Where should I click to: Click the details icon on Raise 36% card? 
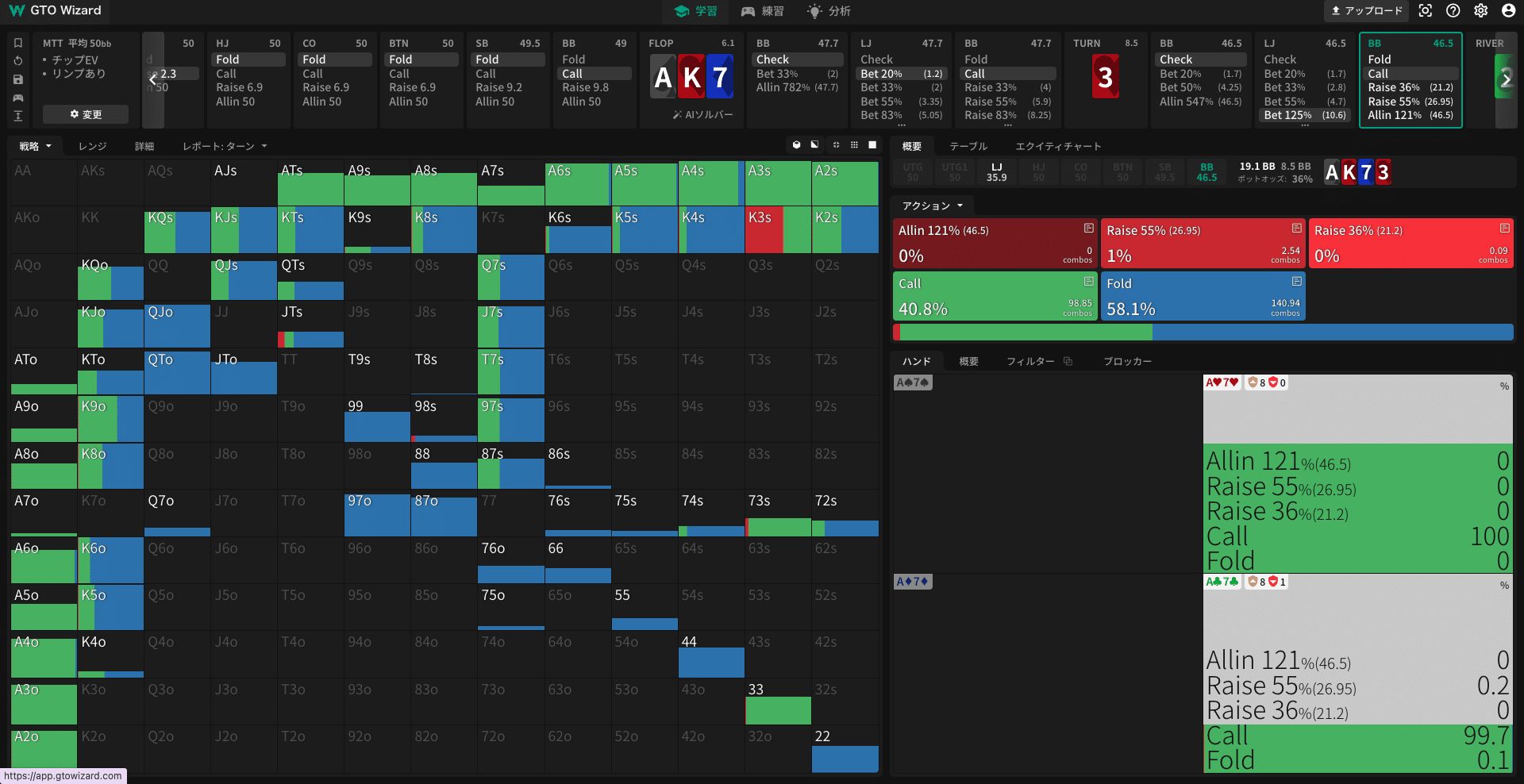[x=1505, y=229]
